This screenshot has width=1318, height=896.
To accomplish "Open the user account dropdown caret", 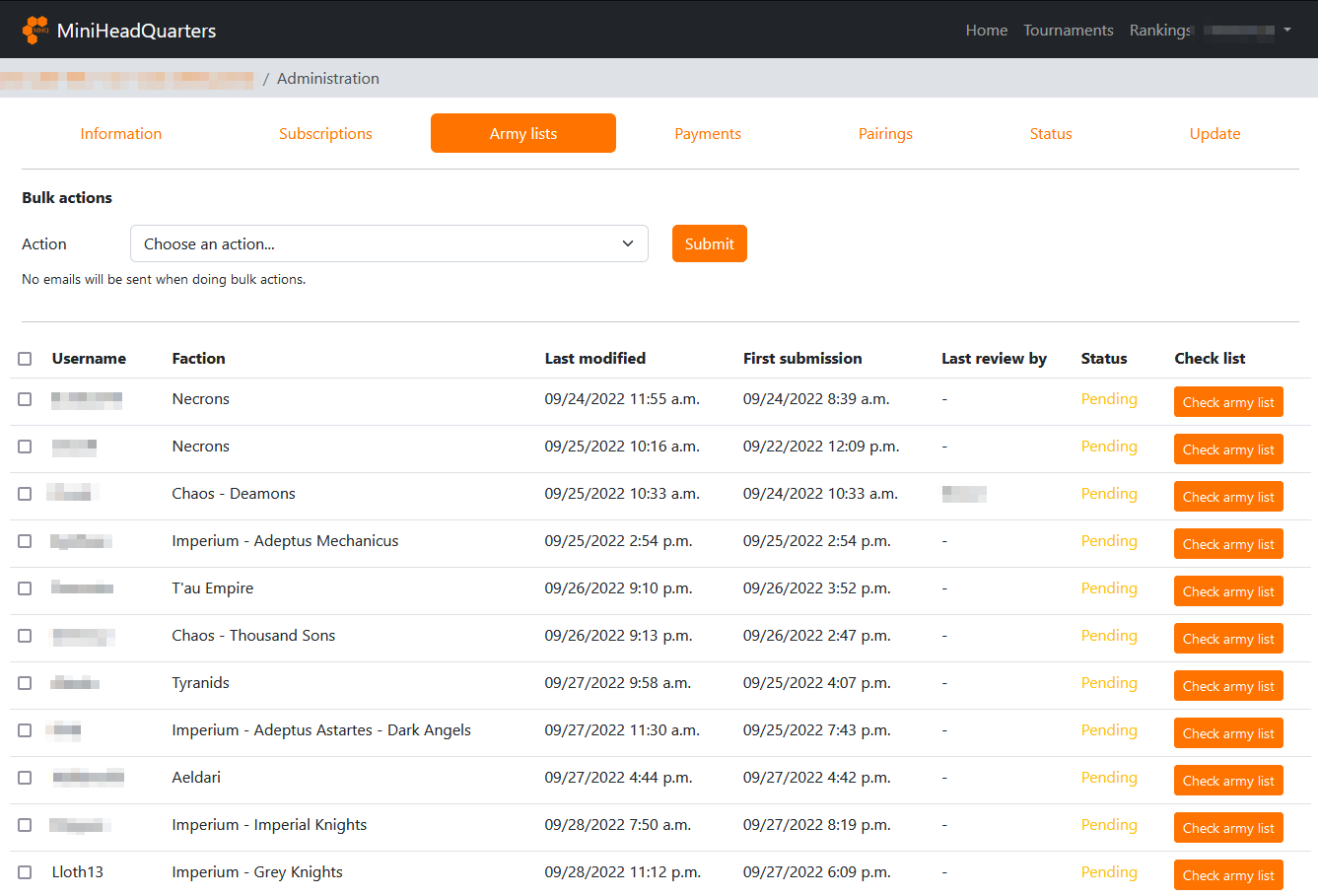I will pyautogui.click(x=1286, y=31).
